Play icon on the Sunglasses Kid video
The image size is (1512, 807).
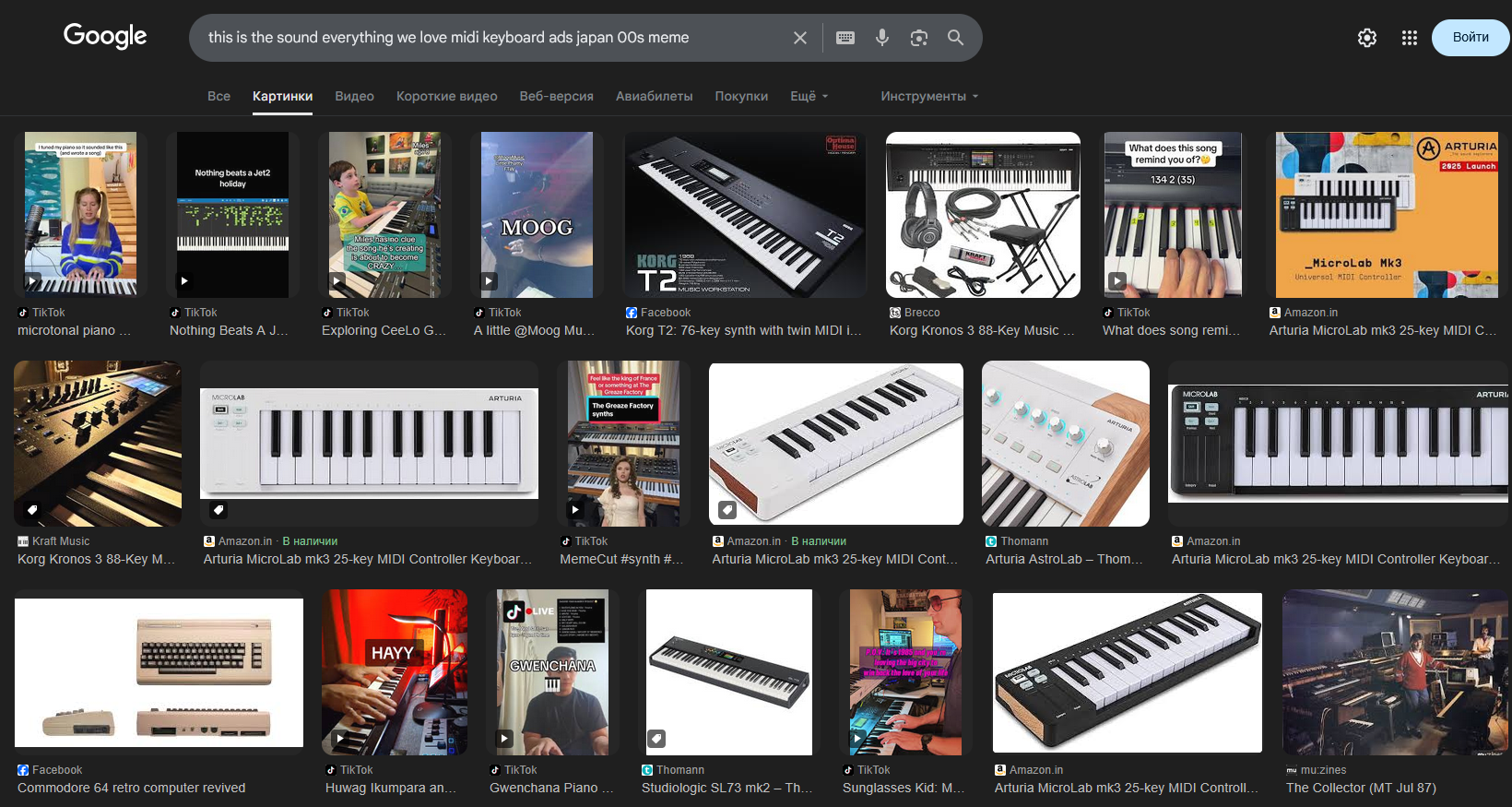[x=857, y=739]
